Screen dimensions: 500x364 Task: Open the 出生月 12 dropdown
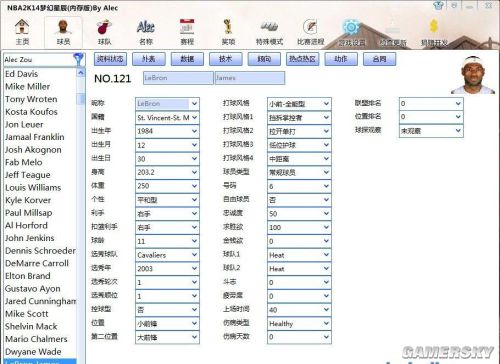167,145
